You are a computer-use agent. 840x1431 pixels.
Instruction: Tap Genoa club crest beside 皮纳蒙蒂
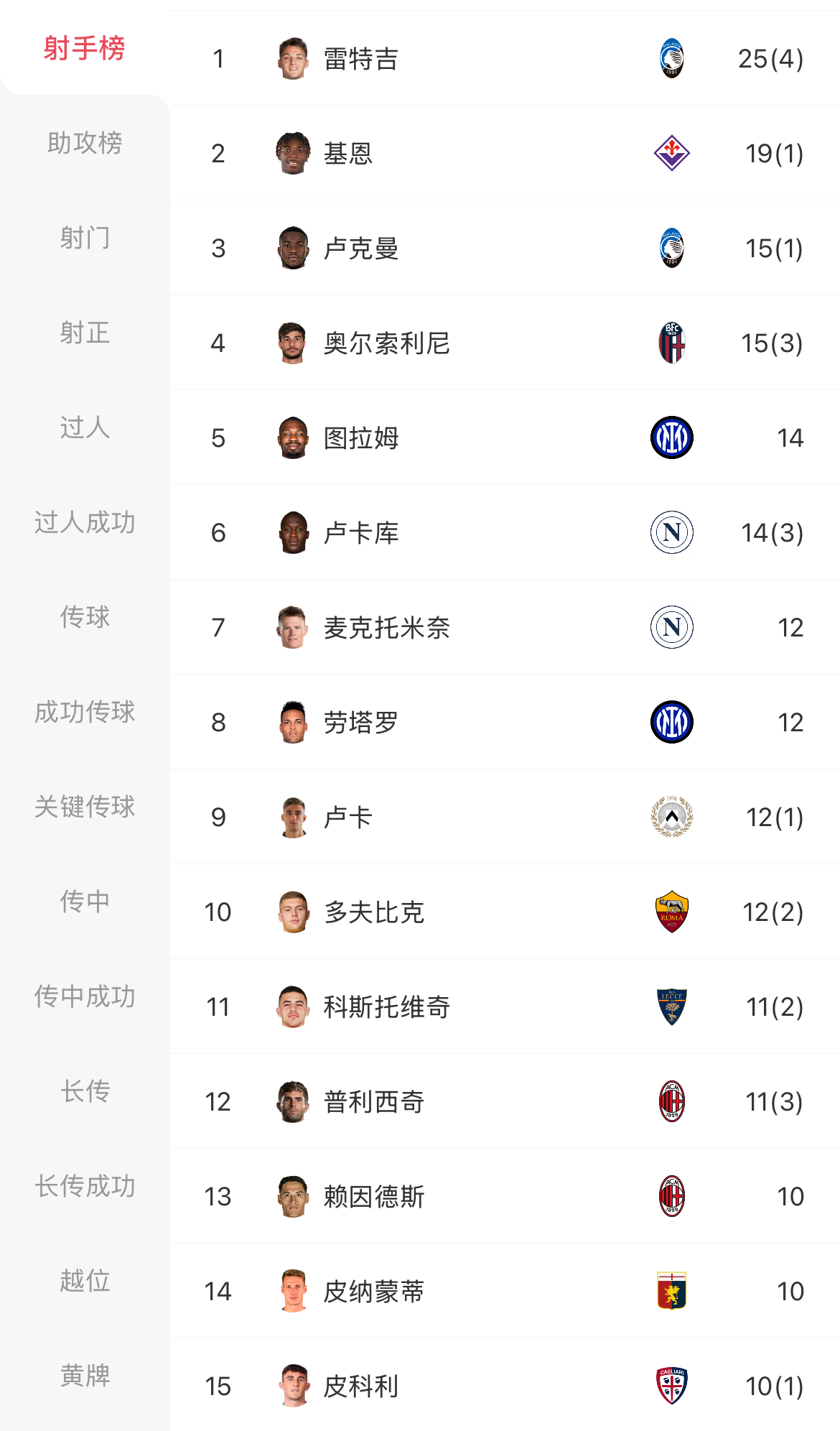pyautogui.click(x=671, y=1291)
